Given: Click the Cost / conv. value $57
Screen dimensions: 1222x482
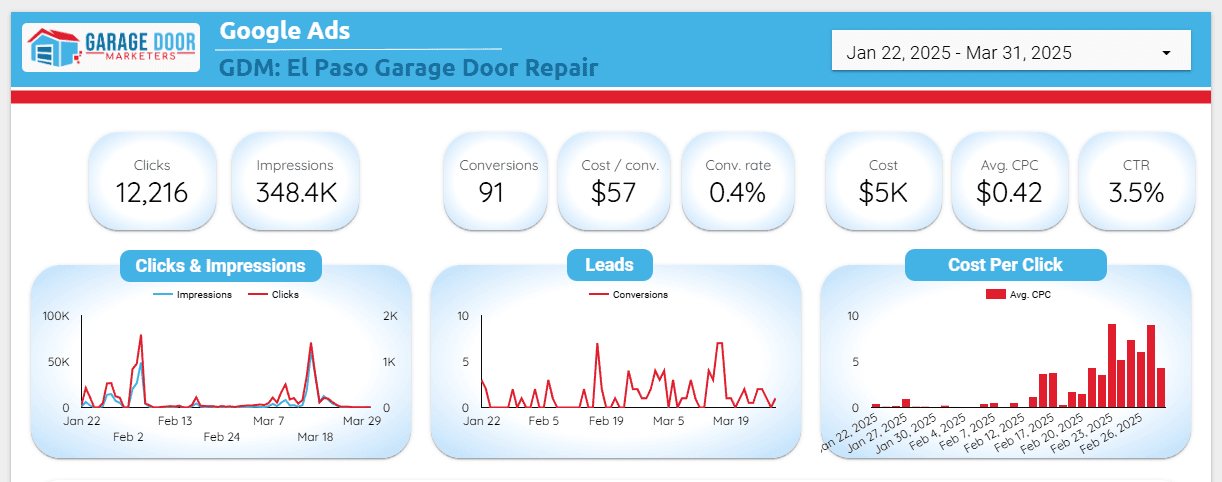Looking at the screenshot, I should pyautogui.click(x=613, y=193).
